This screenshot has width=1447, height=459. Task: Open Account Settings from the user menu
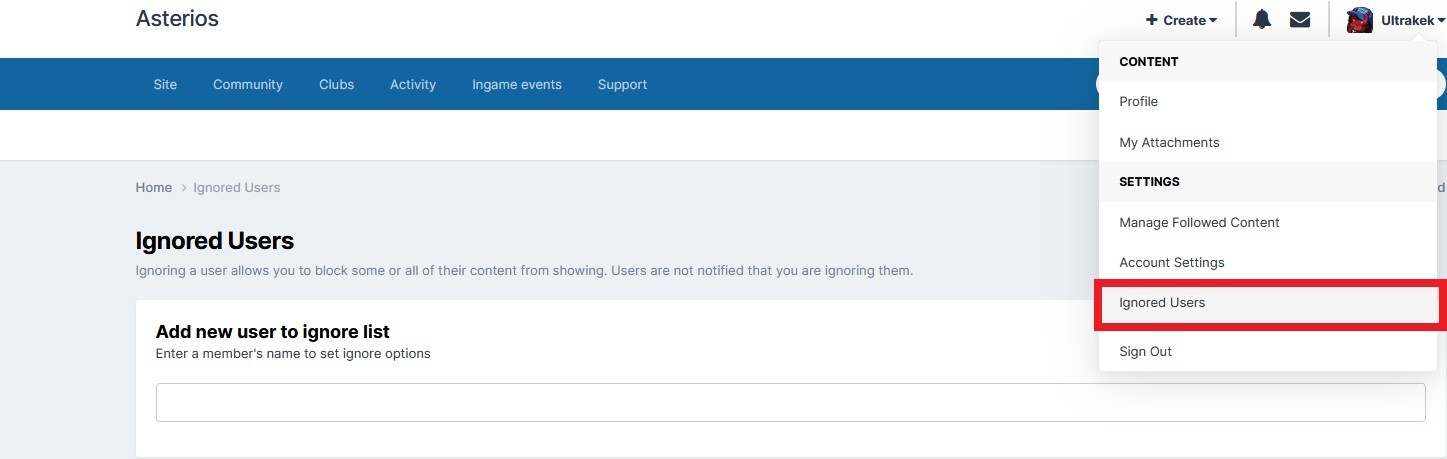[1171, 263]
